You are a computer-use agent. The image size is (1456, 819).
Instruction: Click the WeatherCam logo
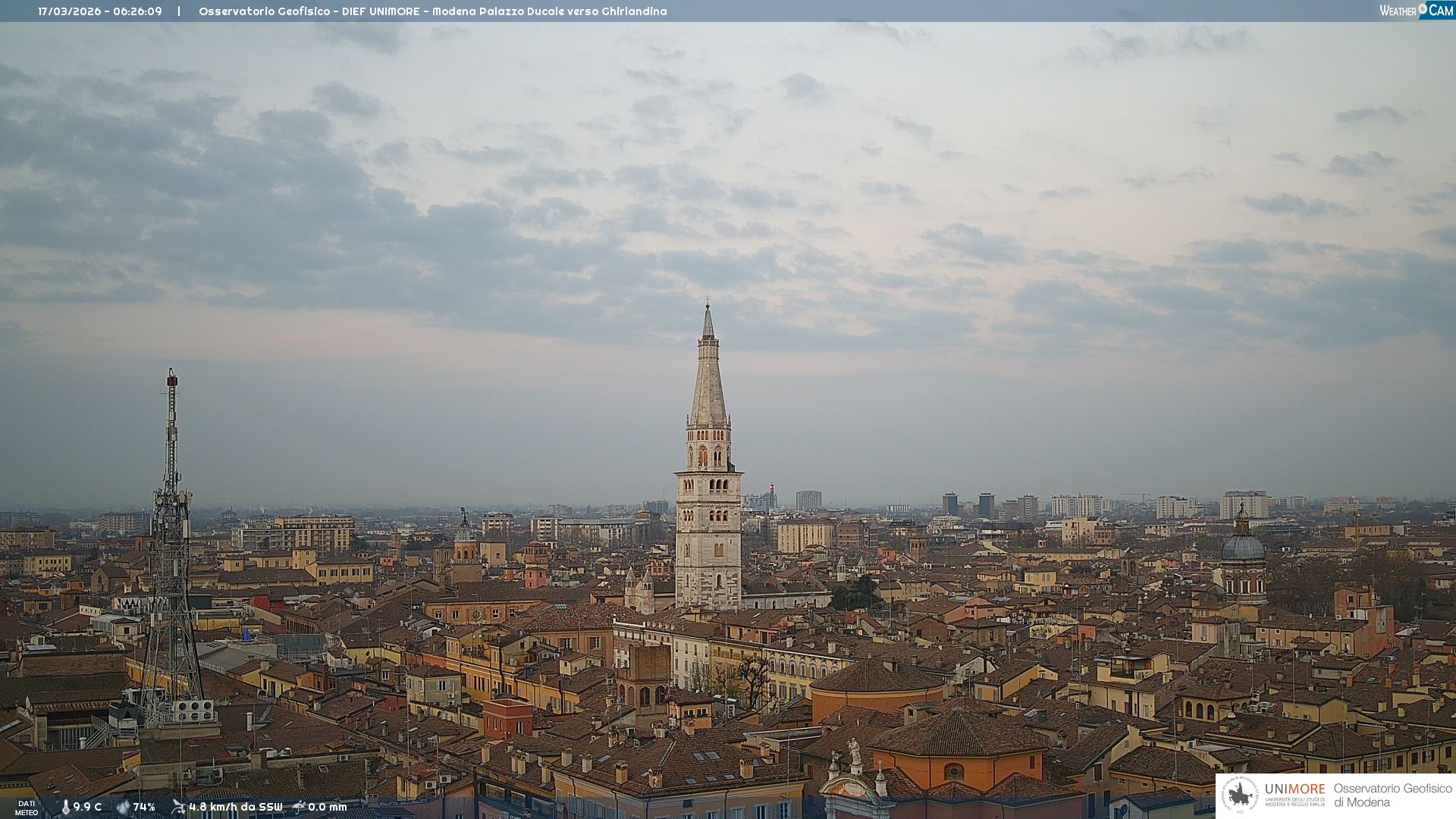tap(1416, 11)
